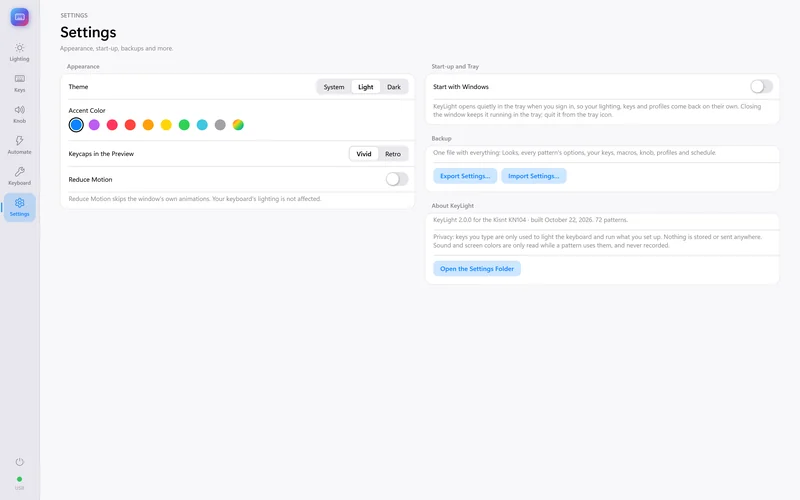Open the Knob sidebar page
Image resolution: width=800 pixels, height=500 pixels.
(19, 114)
